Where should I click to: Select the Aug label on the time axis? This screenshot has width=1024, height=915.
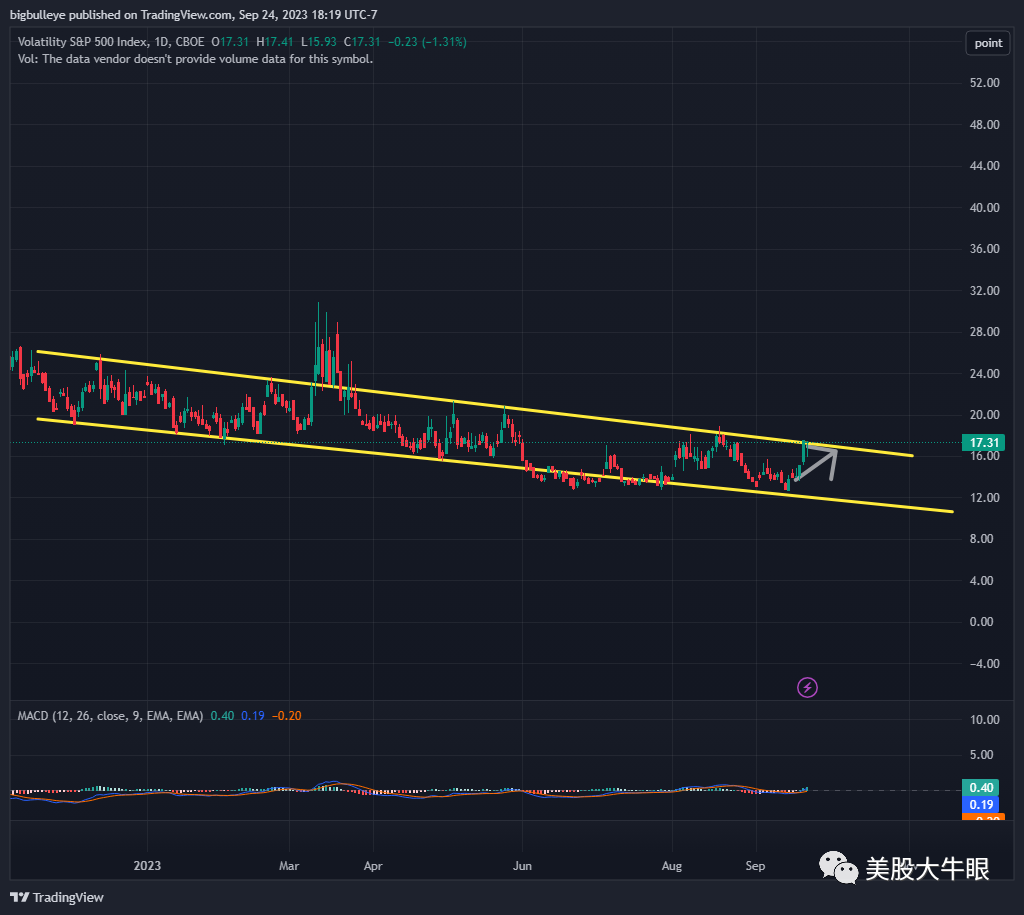pos(672,864)
